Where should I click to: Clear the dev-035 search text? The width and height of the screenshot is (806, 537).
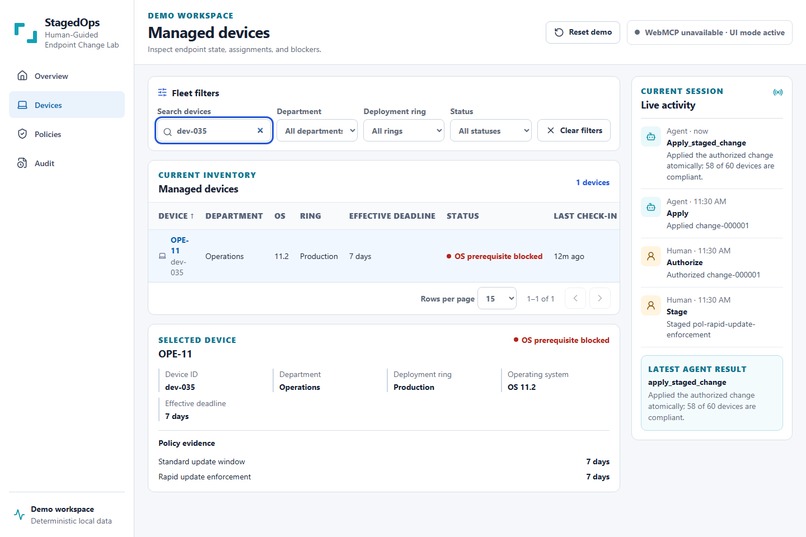click(x=260, y=131)
